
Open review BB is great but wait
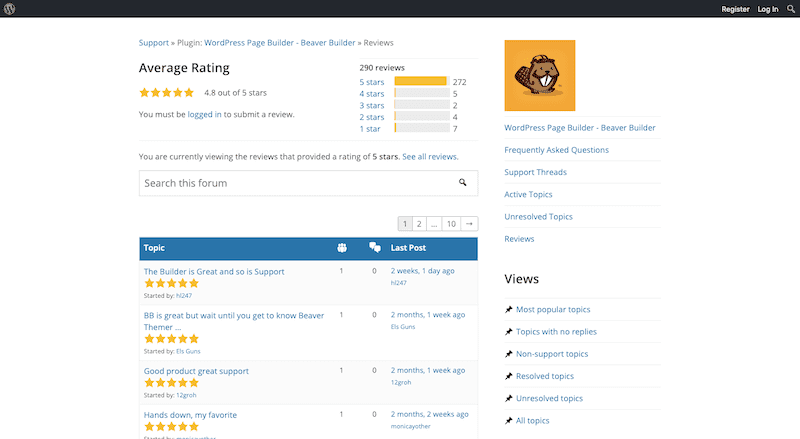(234, 322)
